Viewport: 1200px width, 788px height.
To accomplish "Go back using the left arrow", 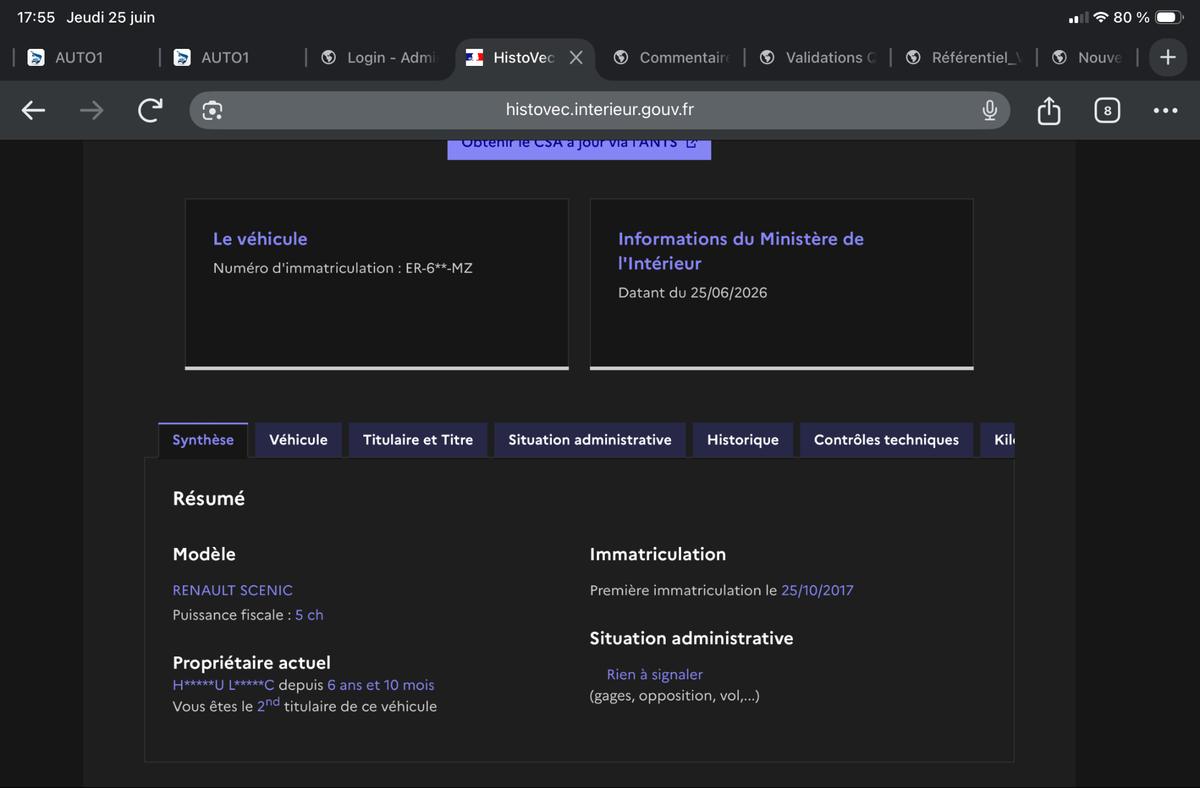I will pos(34,111).
